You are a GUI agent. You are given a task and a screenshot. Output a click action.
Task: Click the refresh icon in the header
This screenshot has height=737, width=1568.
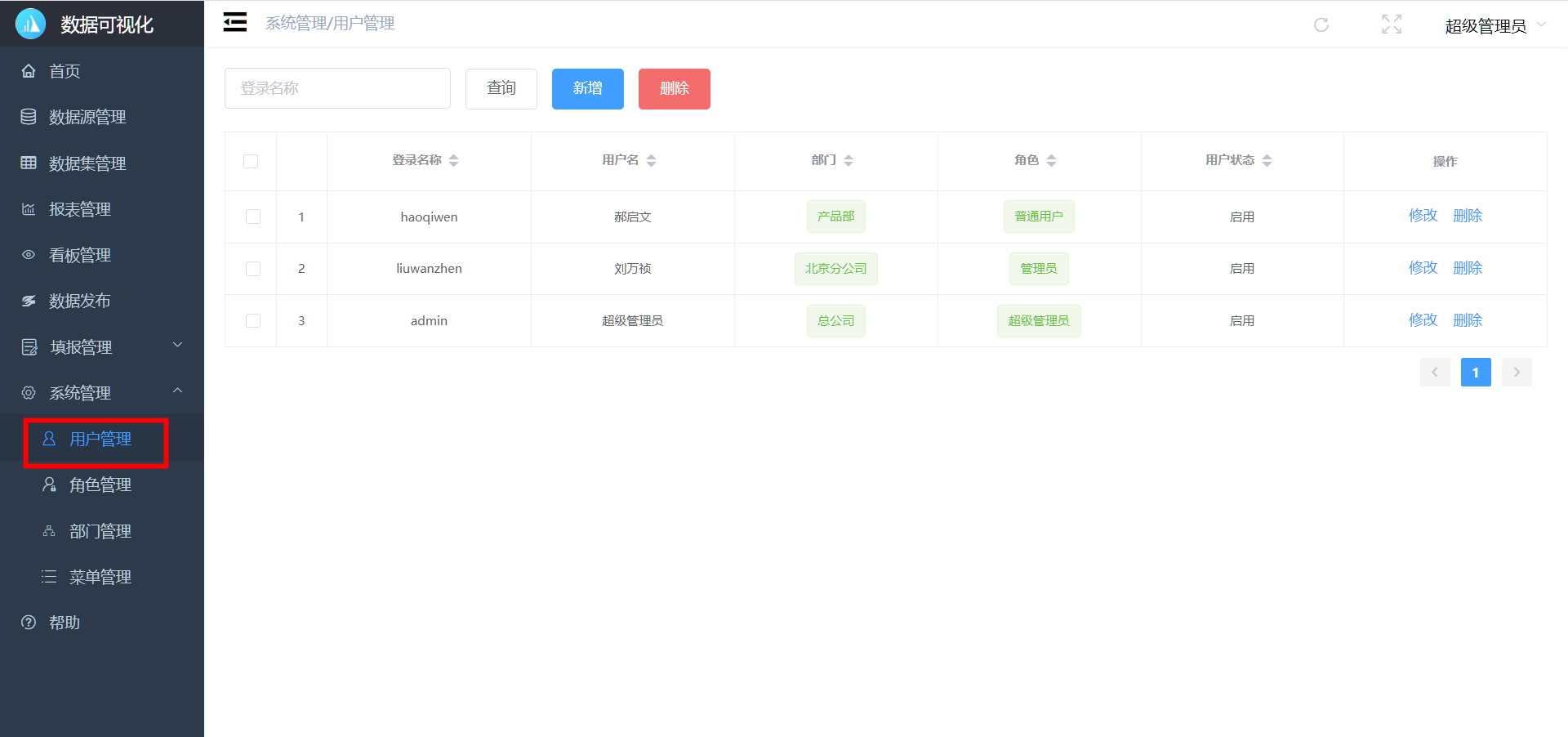(x=1321, y=25)
